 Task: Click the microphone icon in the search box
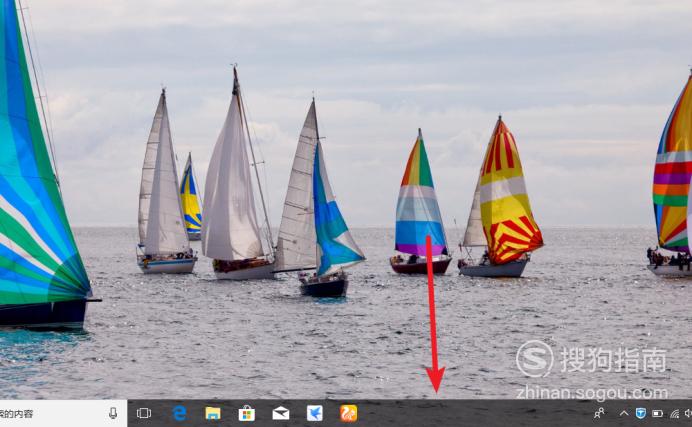tap(113, 413)
